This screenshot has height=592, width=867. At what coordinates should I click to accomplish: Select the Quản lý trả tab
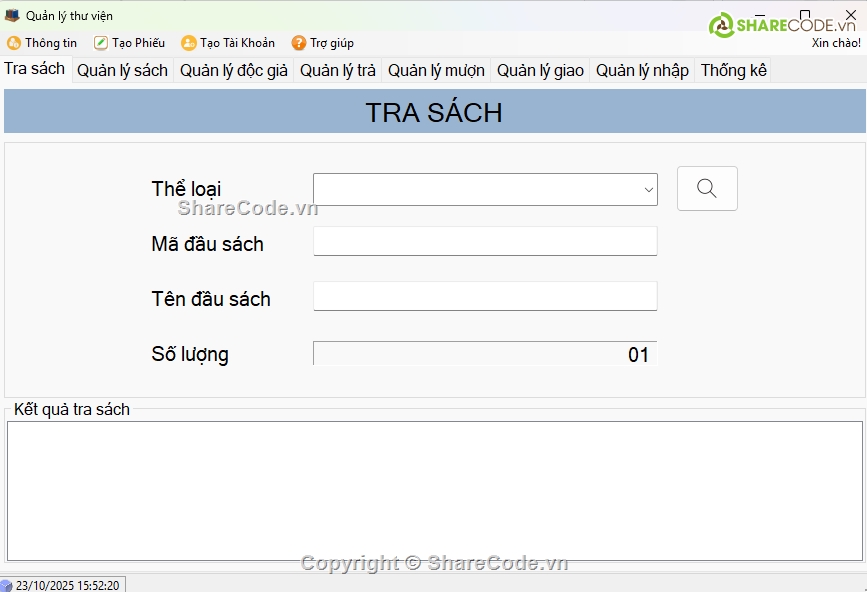(337, 70)
